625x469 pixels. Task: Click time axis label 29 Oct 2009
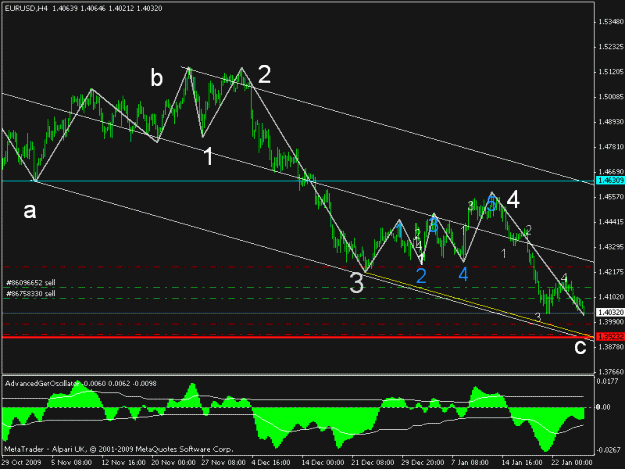[x=22, y=462]
